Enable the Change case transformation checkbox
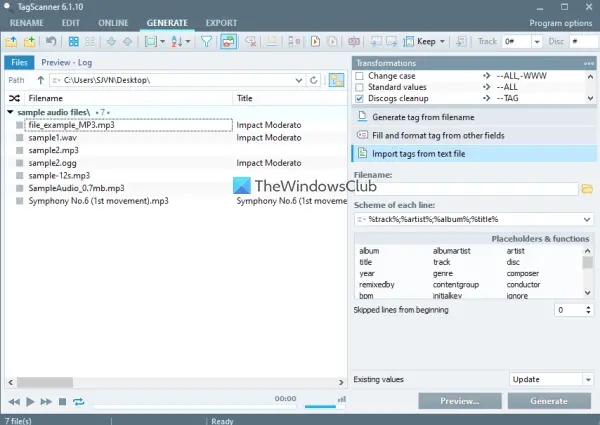Image resolution: width=600 pixels, height=425 pixels. click(x=359, y=76)
